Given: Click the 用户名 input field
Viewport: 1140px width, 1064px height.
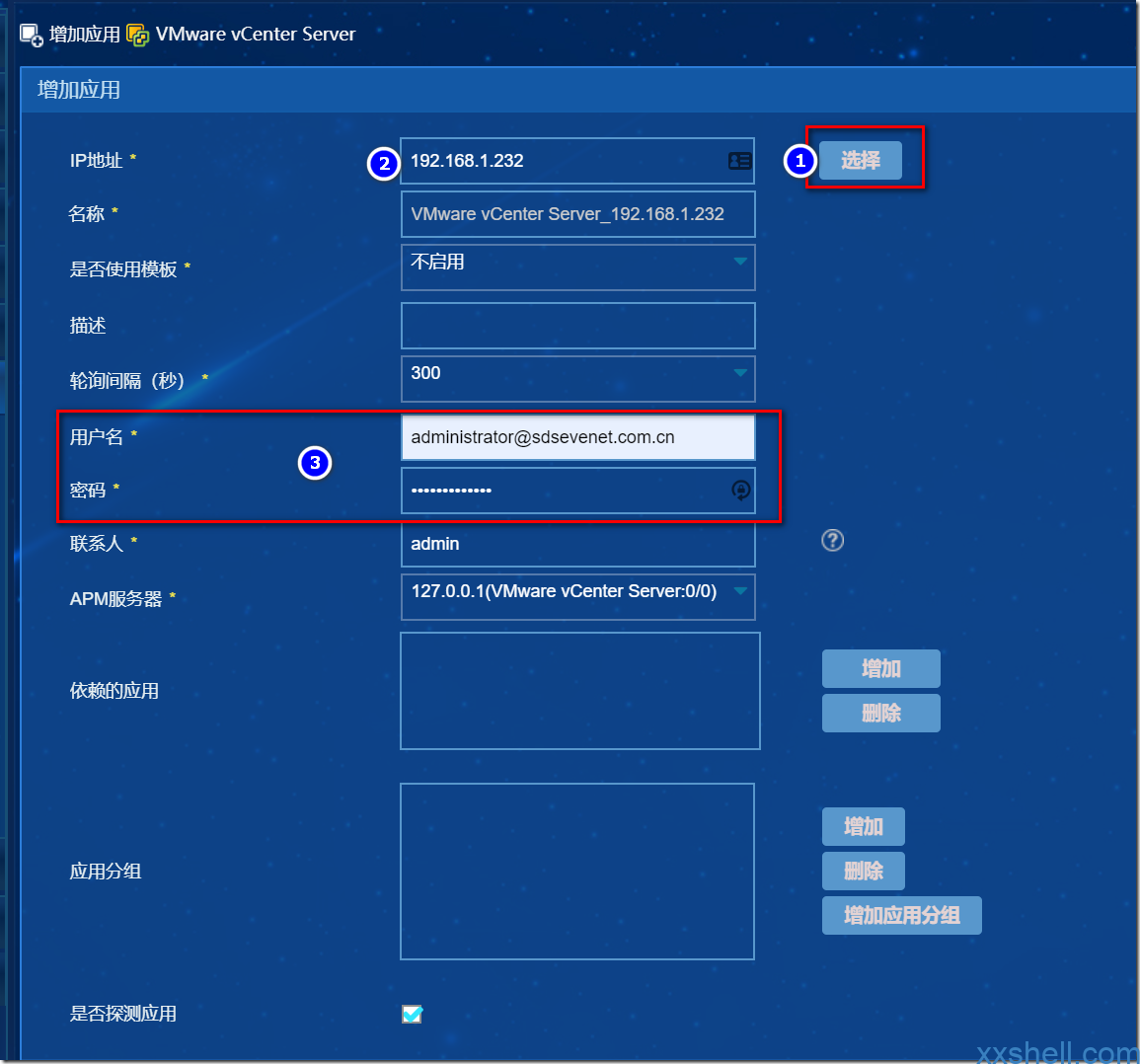Looking at the screenshot, I should point(578,437).
